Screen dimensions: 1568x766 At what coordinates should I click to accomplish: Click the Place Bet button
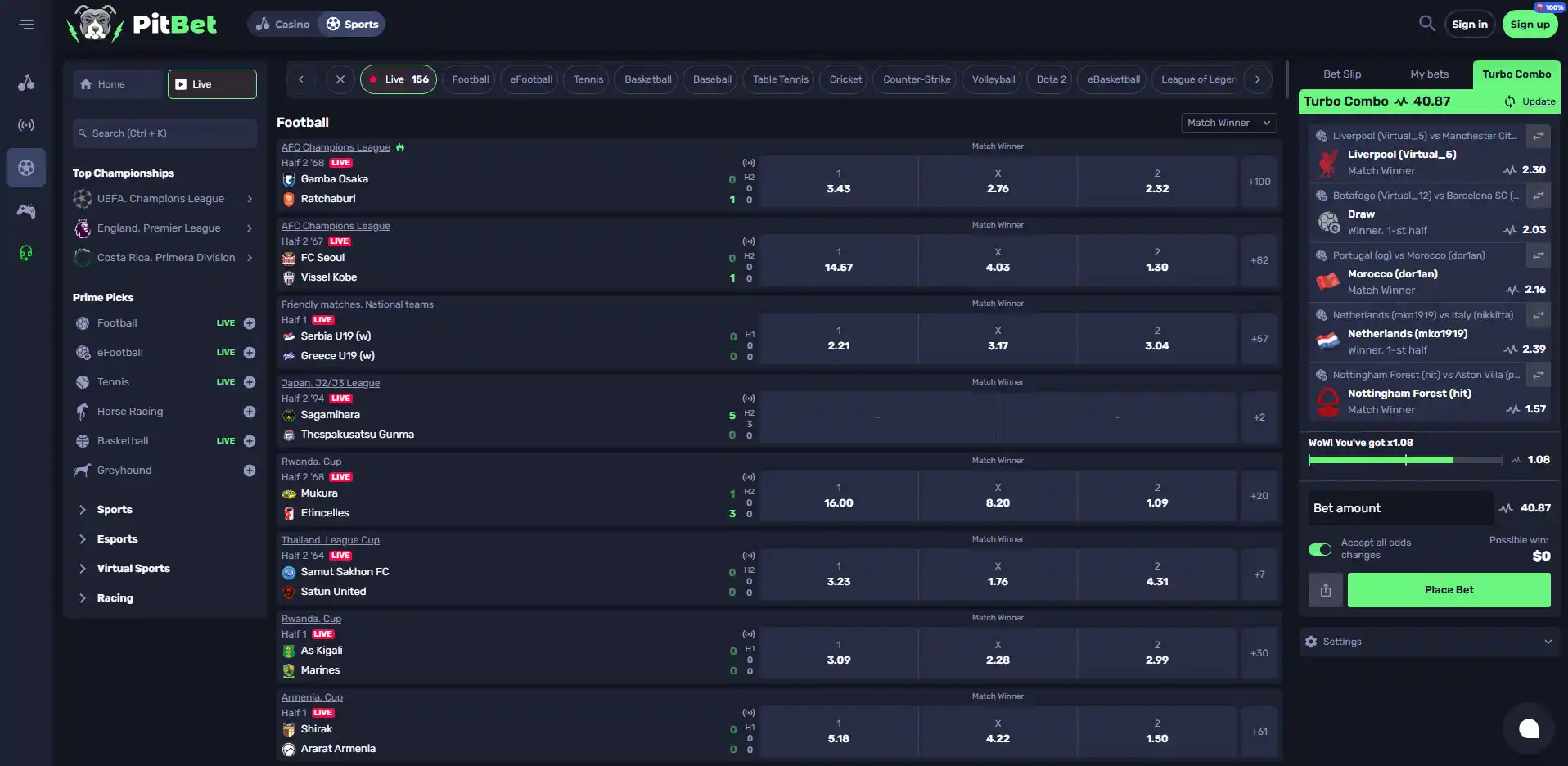(1449, 590)
